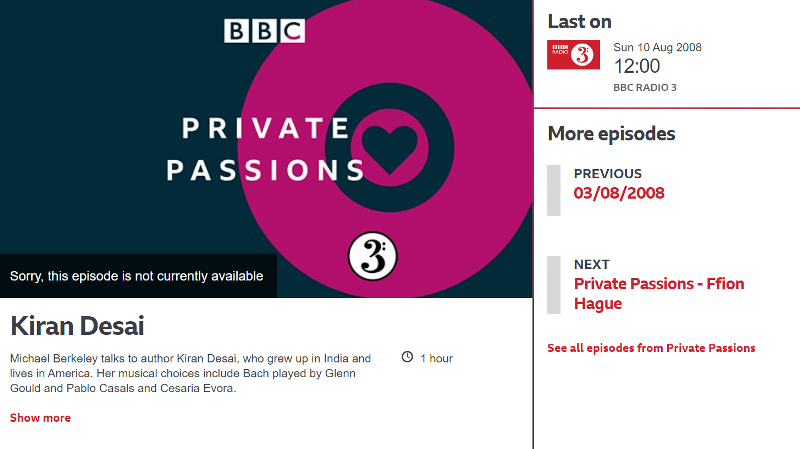Open next episode Private Passions - Ffion Hague
This screenshot has width=800, height=449.
click(x=659, y=293)
